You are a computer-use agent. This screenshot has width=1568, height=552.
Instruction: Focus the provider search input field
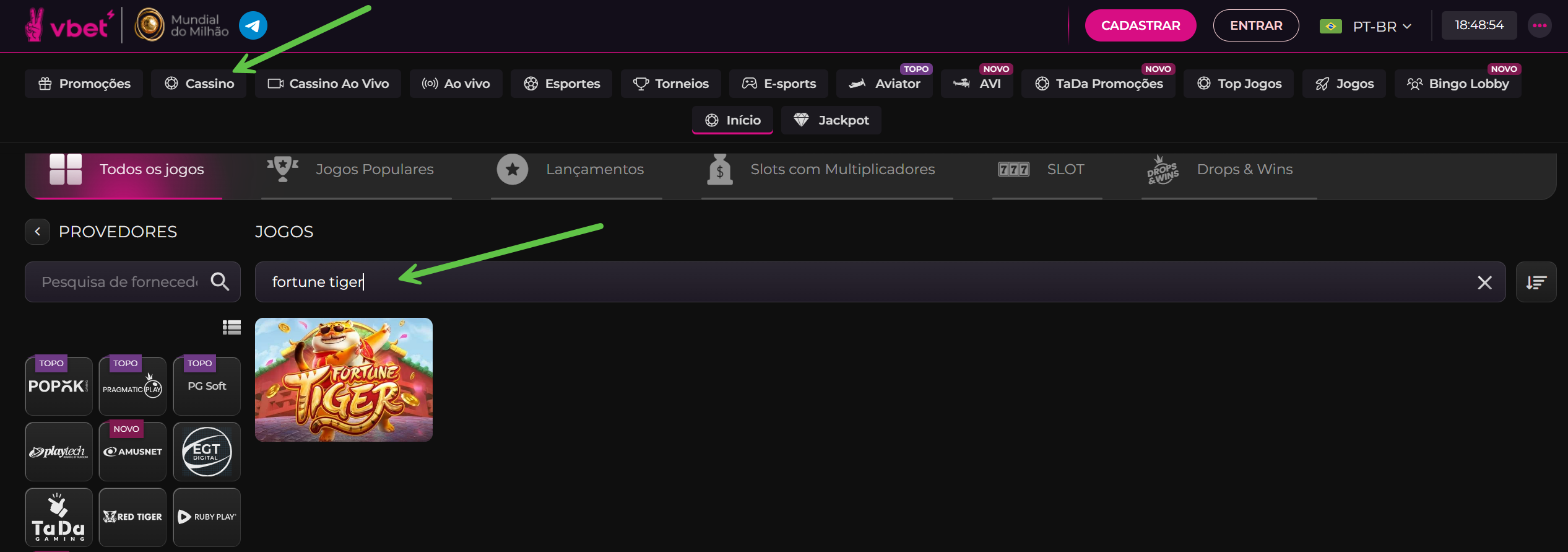pyautogui.click(x=119, y=282)
